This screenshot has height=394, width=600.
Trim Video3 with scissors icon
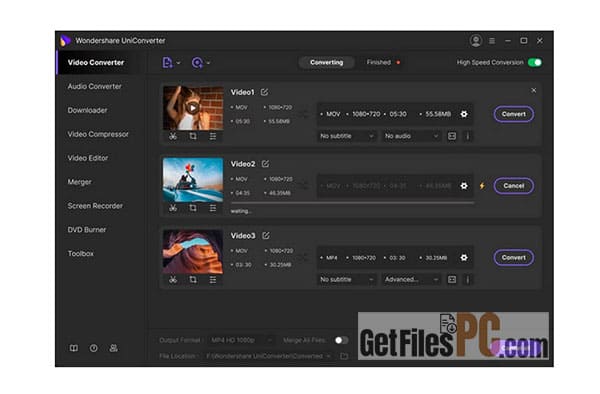point(173,280)
